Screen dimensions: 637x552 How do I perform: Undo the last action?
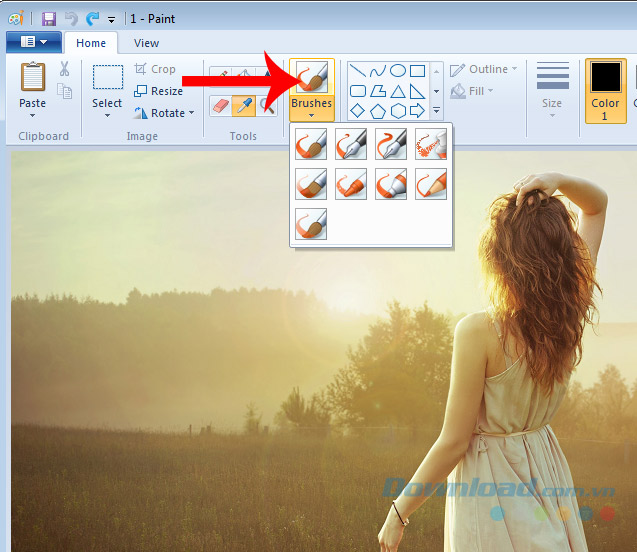(71, 19)
